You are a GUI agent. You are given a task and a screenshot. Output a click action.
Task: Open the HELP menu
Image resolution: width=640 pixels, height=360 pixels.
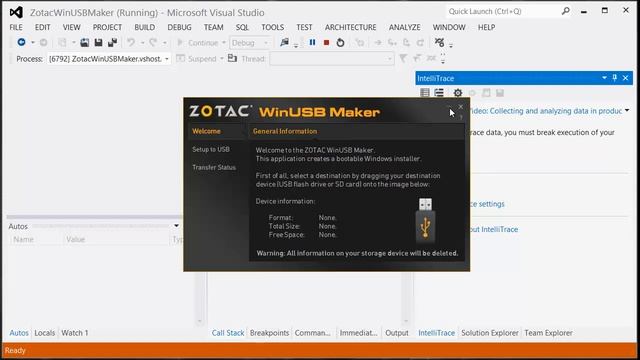point(487,27)
